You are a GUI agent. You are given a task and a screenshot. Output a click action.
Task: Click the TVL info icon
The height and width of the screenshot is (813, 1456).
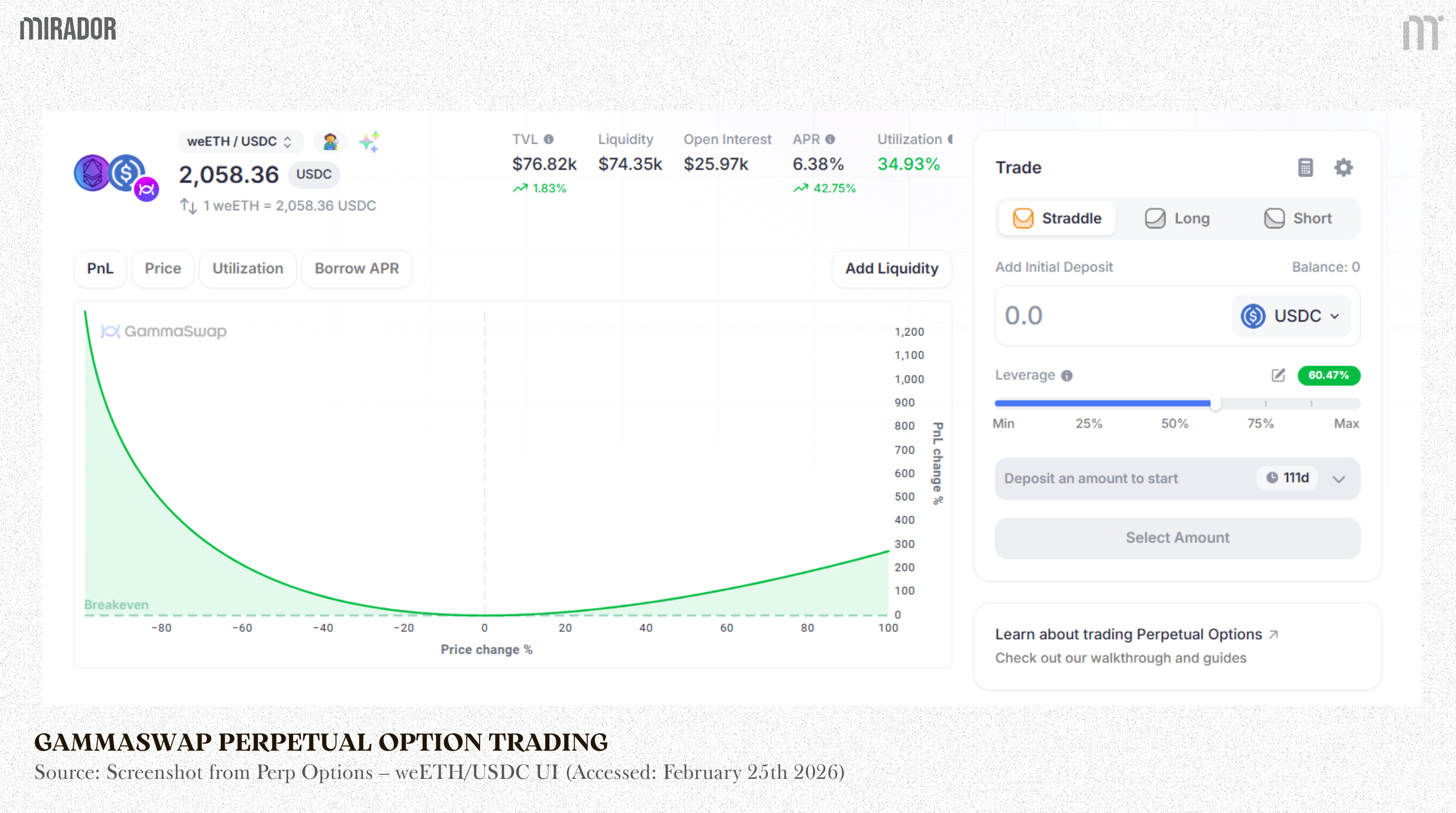click(548, 139)
